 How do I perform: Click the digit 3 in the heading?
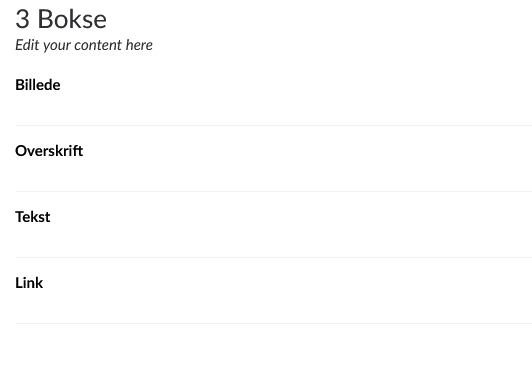(22, 19)
